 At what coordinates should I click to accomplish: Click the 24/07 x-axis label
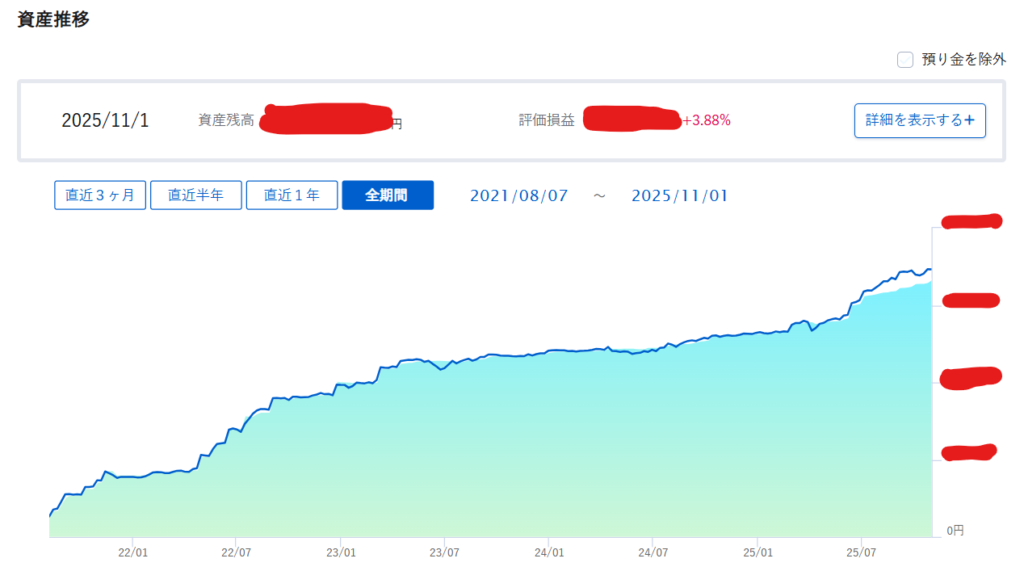652,552
